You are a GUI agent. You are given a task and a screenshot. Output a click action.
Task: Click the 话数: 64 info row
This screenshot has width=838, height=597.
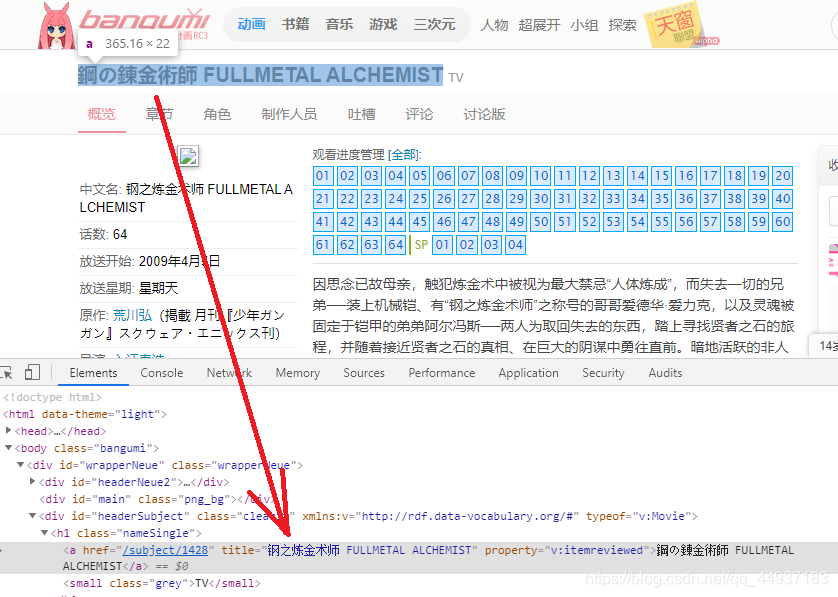click(188, 235)
